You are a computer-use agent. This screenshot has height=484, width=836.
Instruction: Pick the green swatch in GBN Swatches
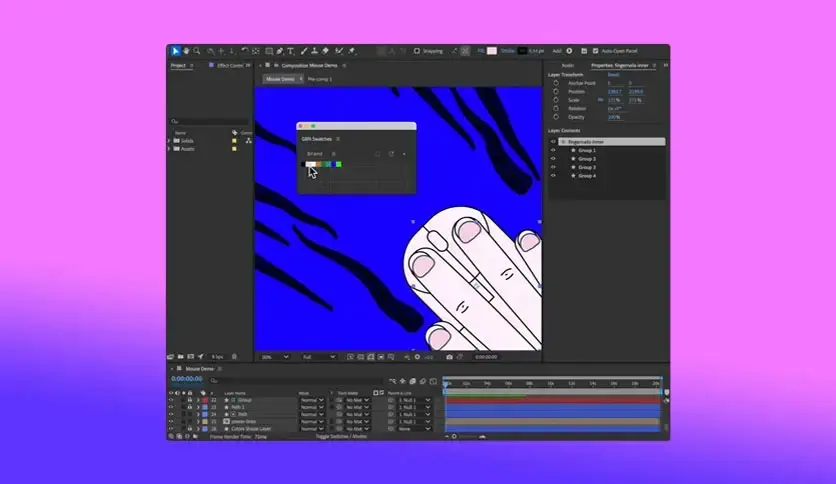pyautogui.click(x=339, y=164)
